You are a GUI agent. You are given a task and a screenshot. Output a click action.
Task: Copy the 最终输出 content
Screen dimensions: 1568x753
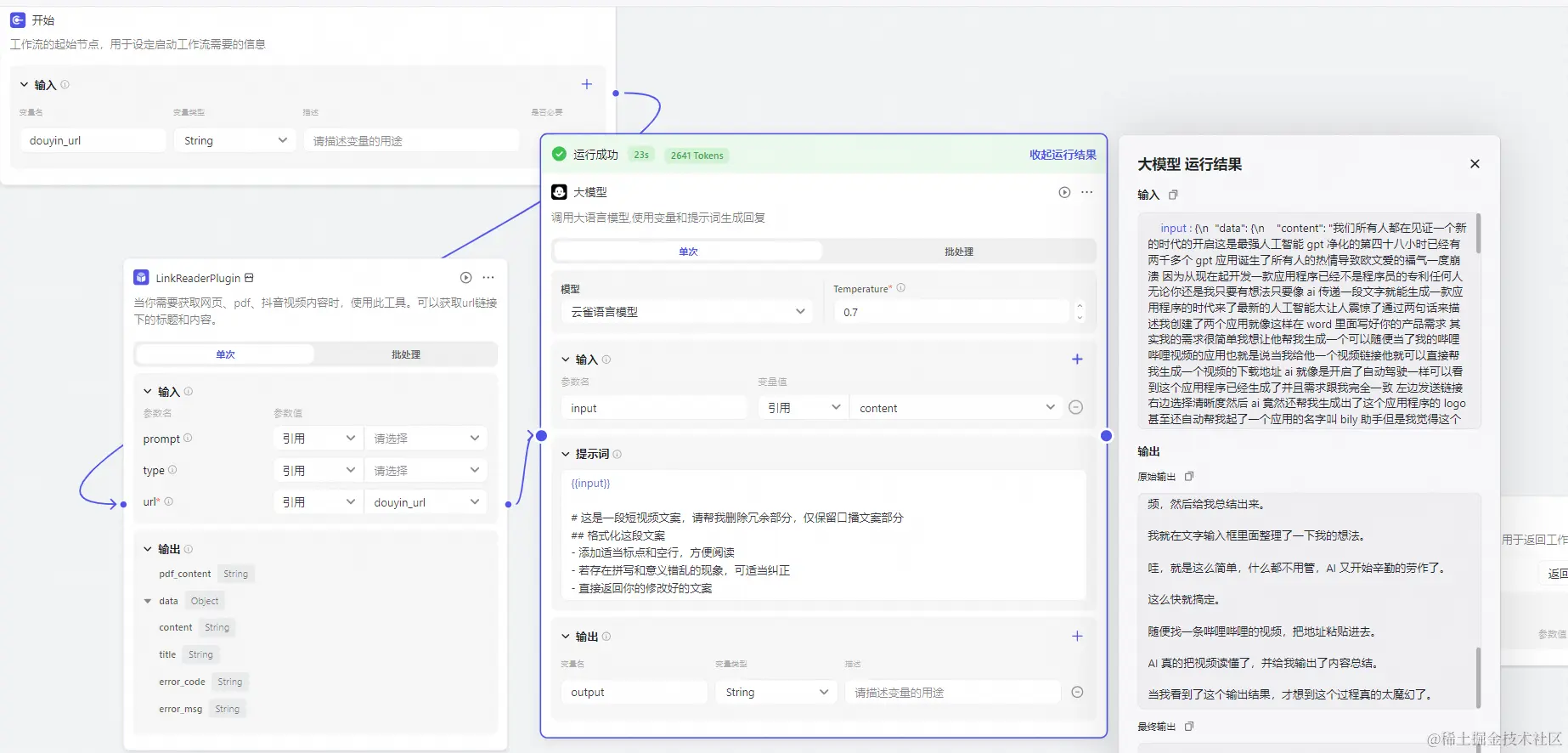pos(1189,727)
